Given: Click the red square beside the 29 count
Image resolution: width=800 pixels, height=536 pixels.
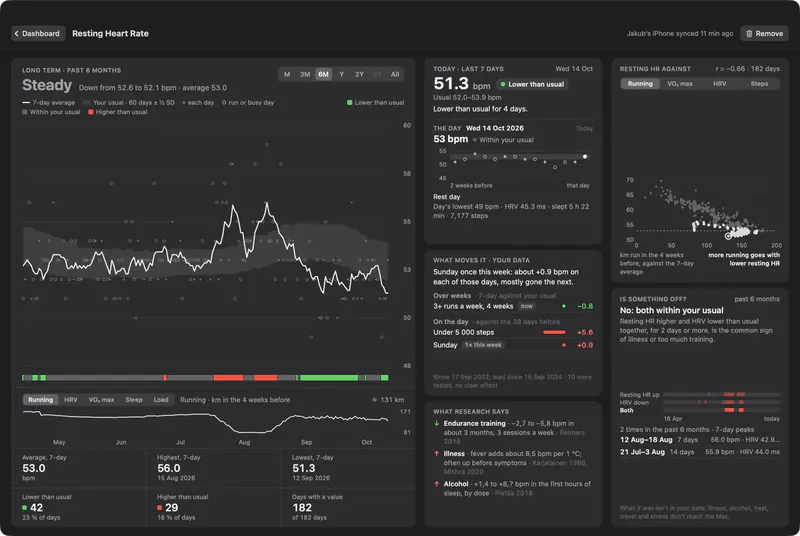Looking at the screenshot, I should click(x=160, y=508).
